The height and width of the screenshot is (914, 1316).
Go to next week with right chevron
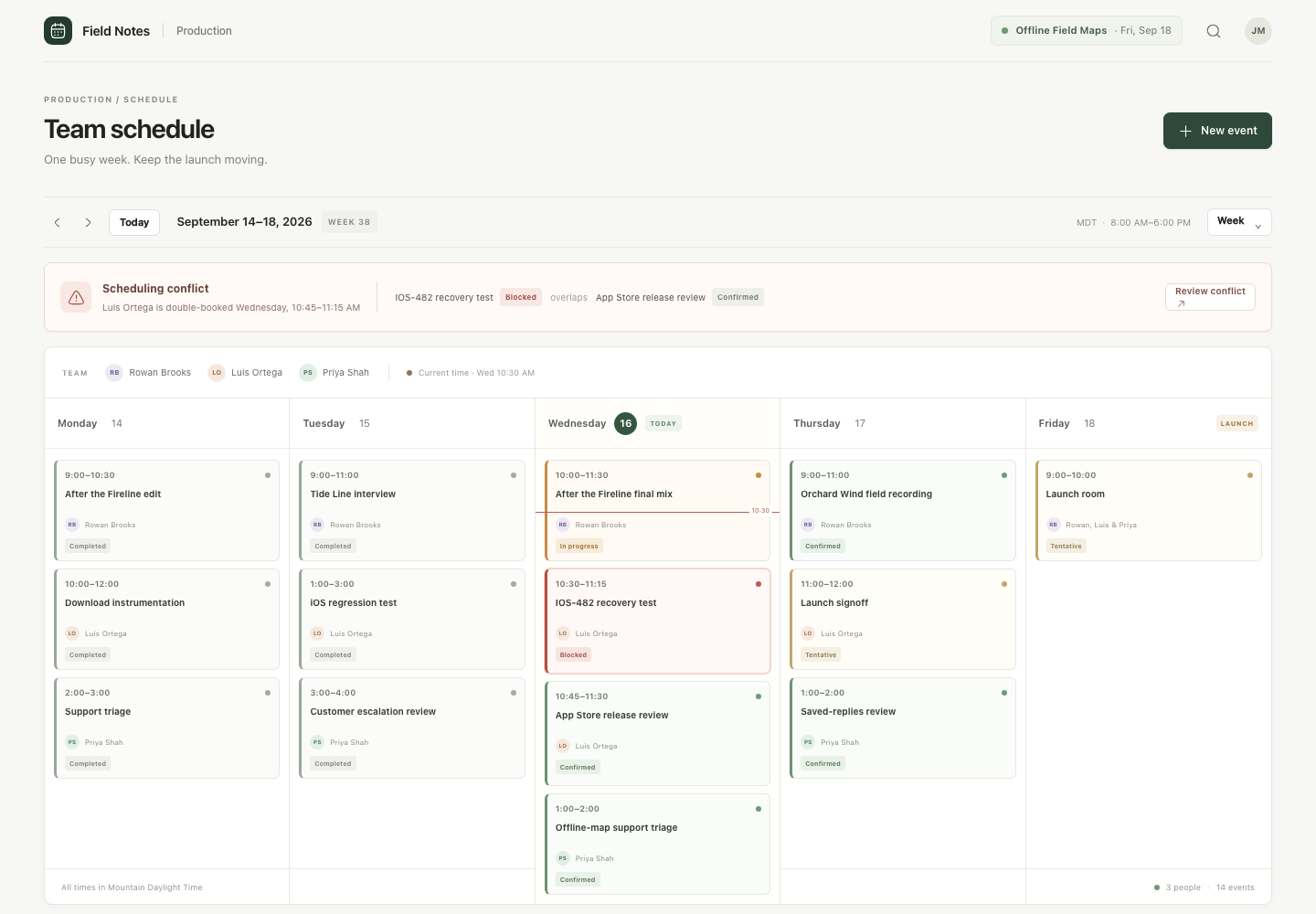click(88, 222)
